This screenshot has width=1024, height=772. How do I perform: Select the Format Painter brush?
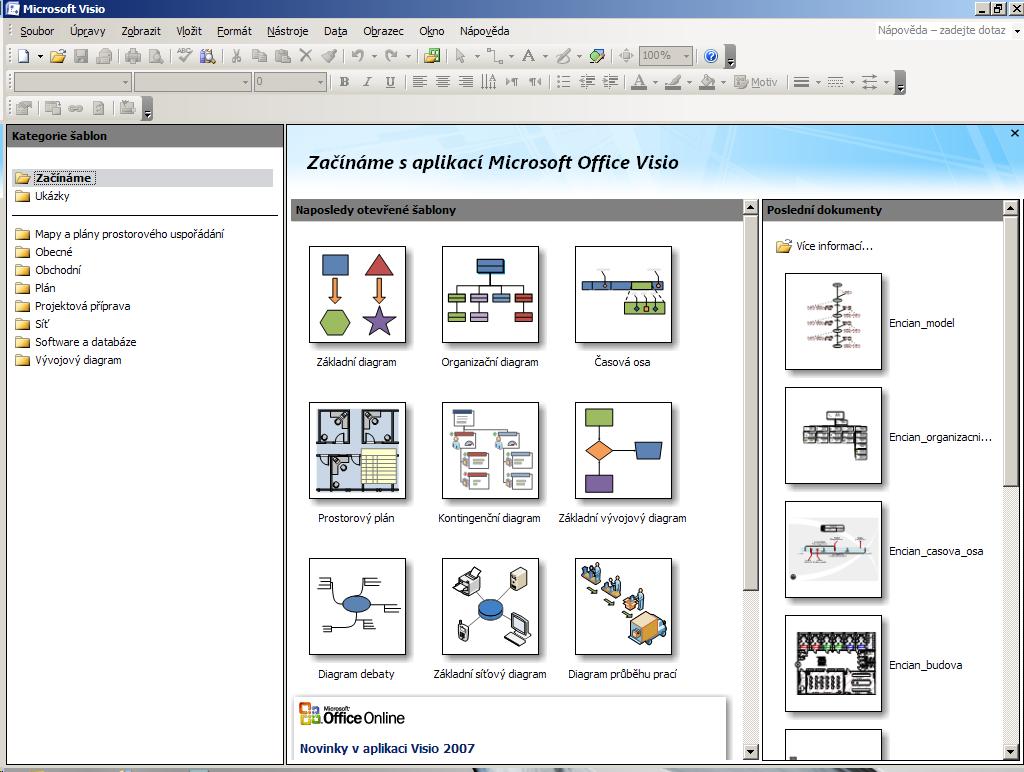pyautogui.click(x=329, y=56)
